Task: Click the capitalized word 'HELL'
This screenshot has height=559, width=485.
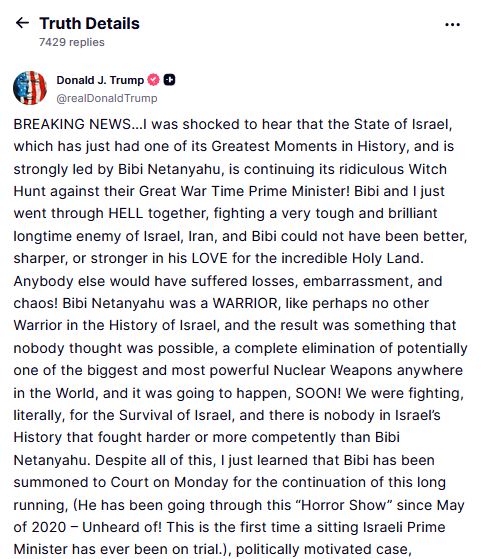Action: 126,213
